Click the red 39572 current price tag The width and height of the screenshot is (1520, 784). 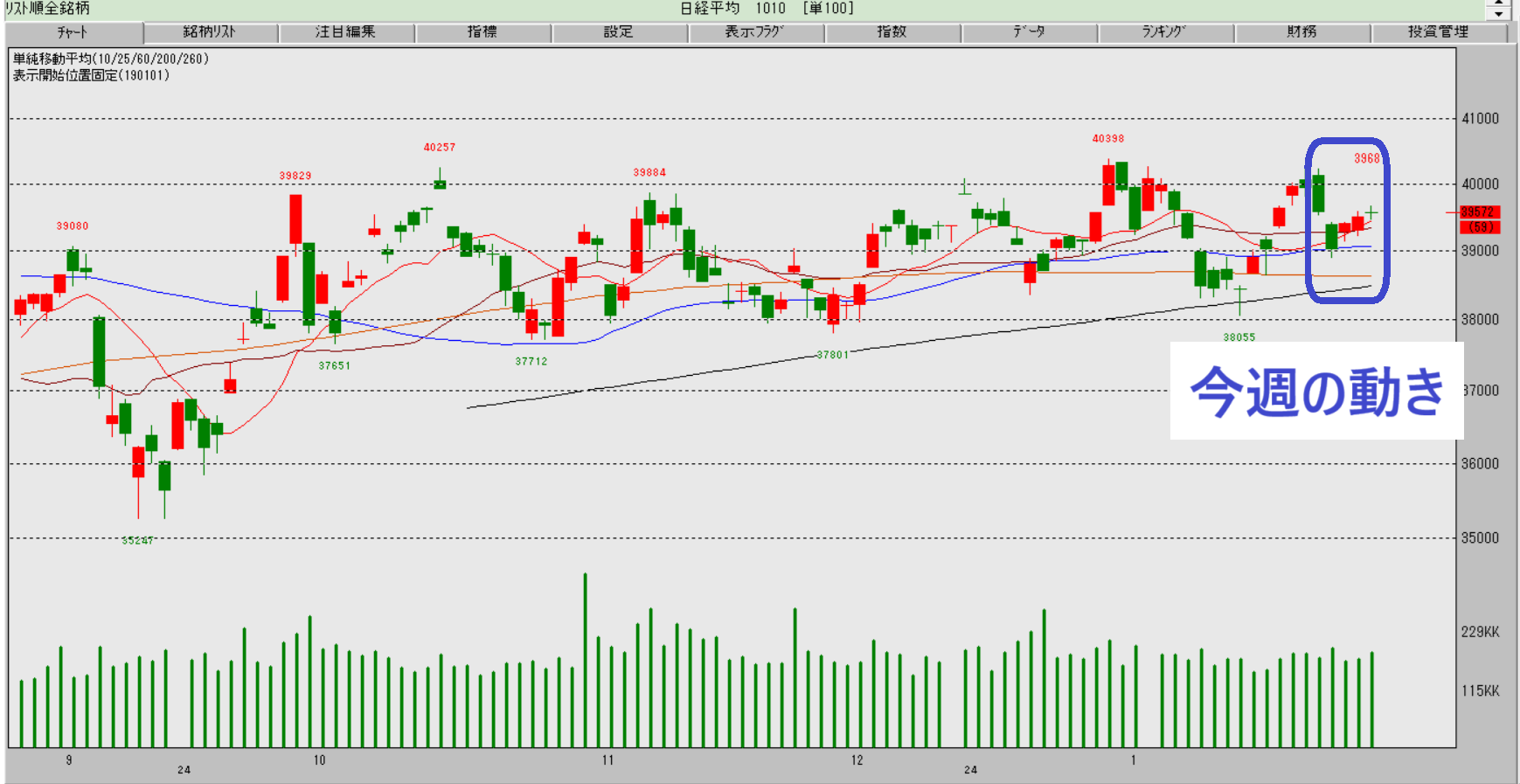(x=1480, y=212)
